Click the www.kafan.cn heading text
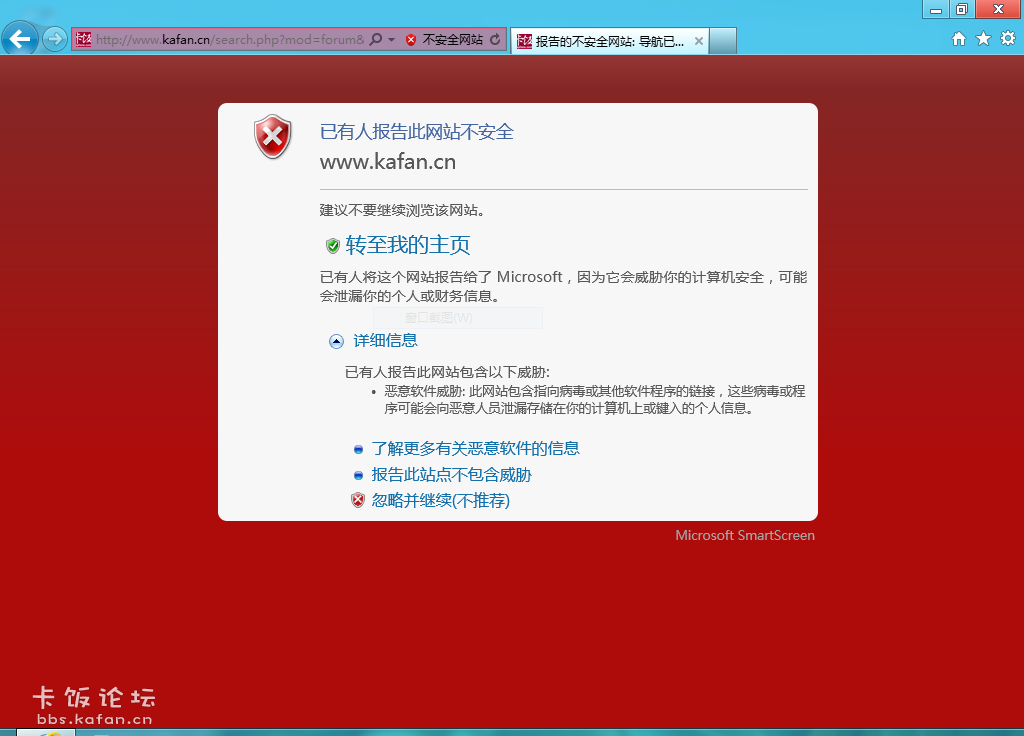Image resolution: width=1024 pixels, height=736 pixels. click(388, 162)
